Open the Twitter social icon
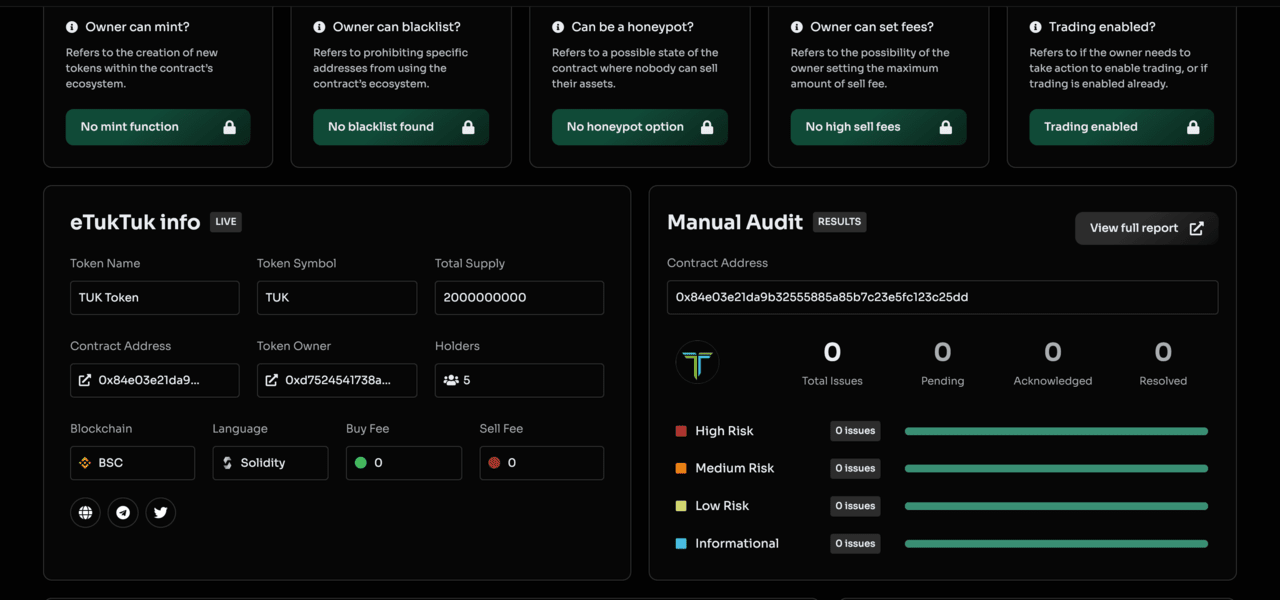 pos(160,513)
